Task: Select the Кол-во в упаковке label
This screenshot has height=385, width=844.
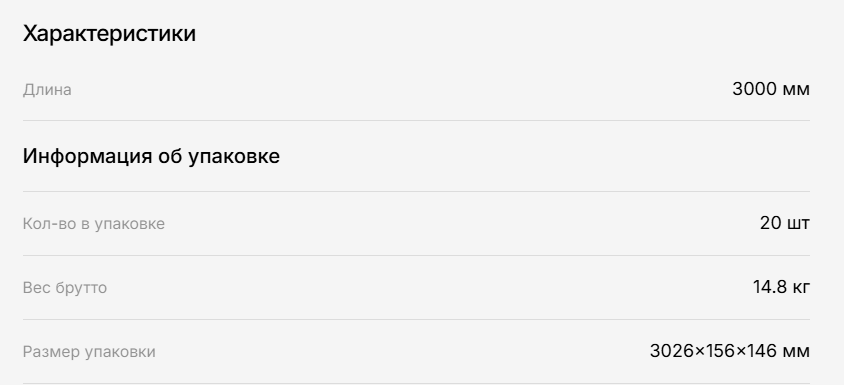Action: point(94,223)
